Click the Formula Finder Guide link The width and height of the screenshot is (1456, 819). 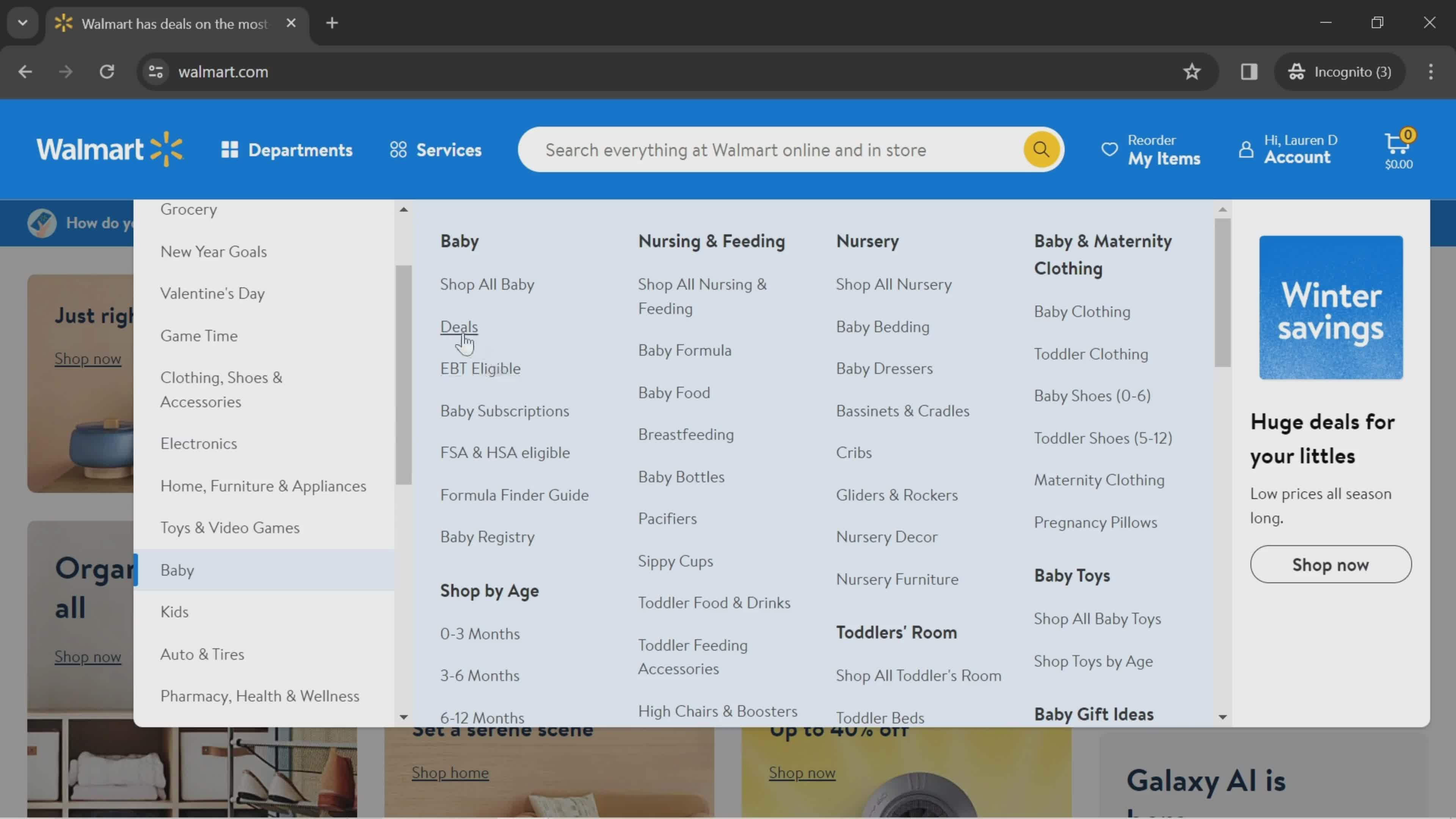(x=514, y=494)
